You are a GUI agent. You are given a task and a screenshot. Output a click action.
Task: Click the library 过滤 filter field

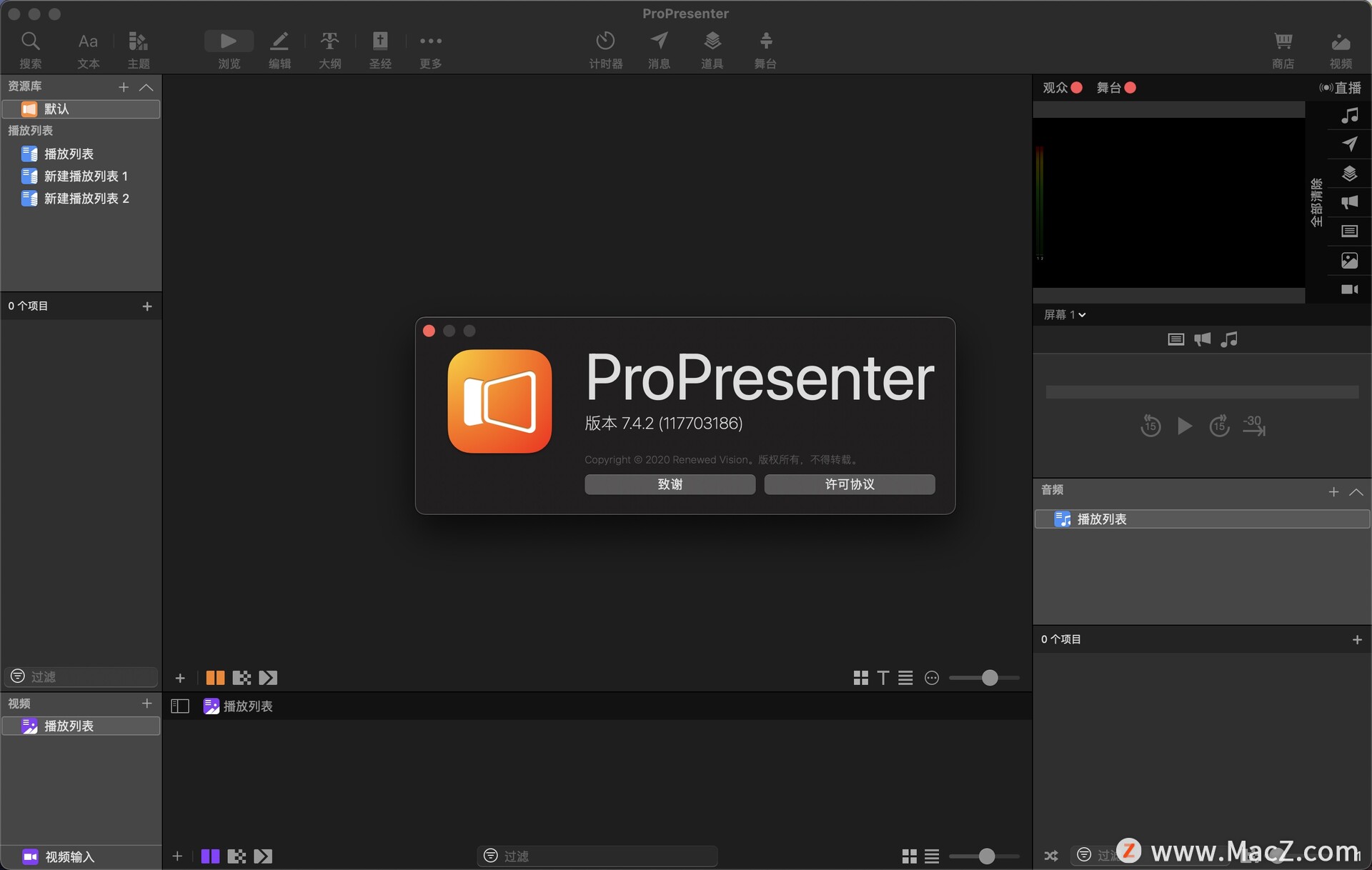[81, 676]
